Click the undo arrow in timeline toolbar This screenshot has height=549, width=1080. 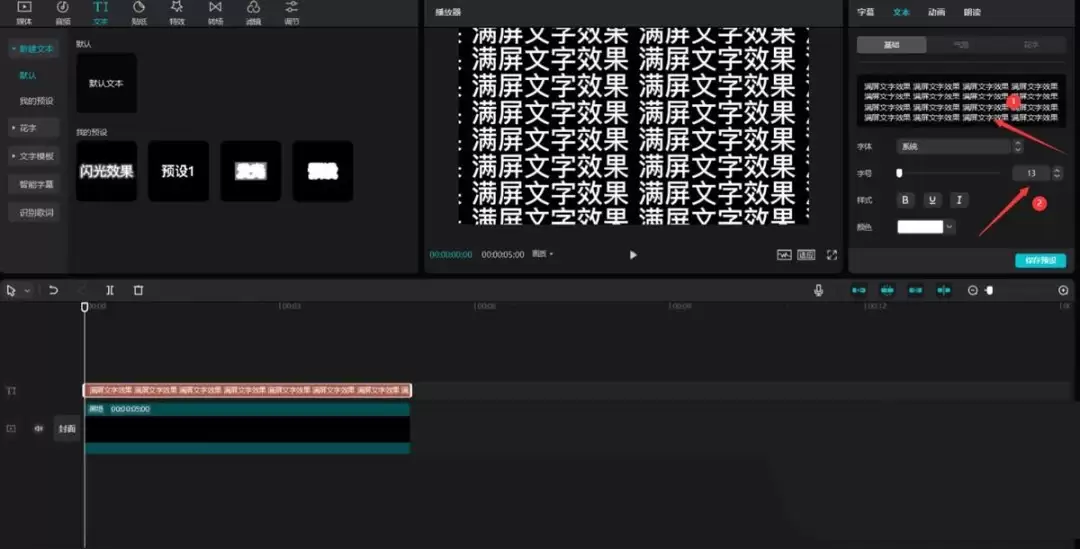click(x=53, y=291)
